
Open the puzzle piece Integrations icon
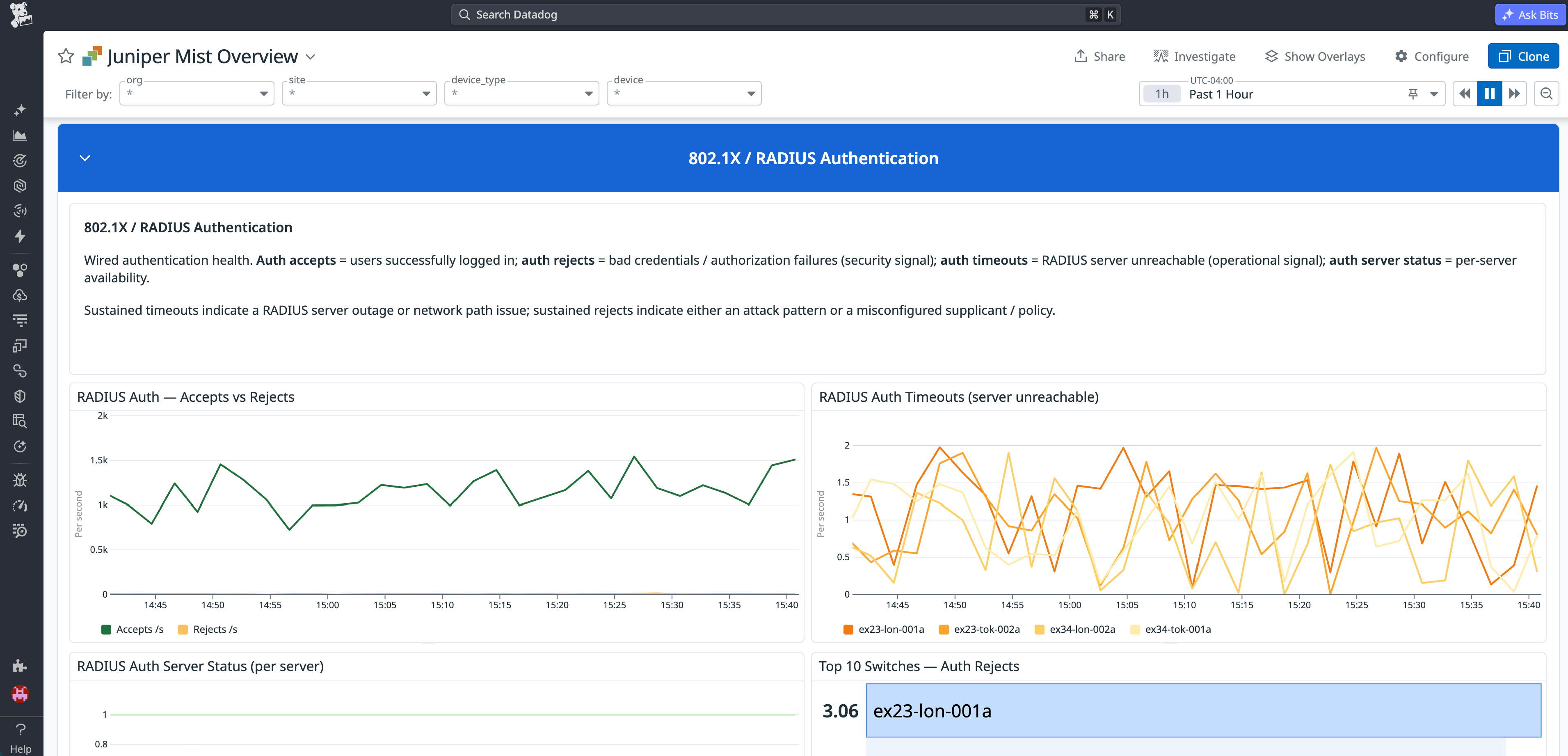tap(20, 665)
